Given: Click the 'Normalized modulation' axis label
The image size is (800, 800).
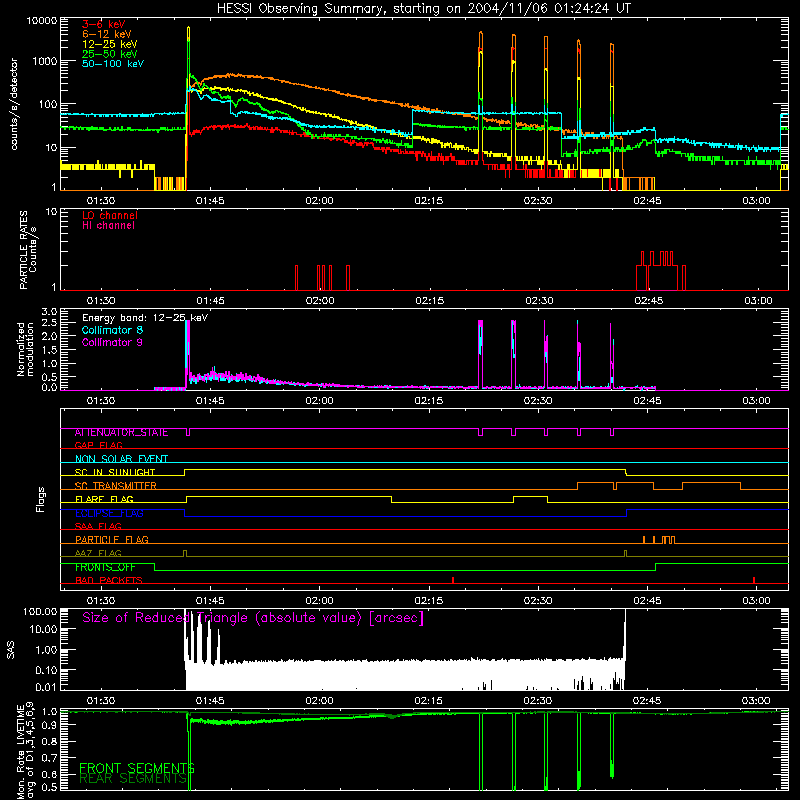Looking at the screenshot, I should [25, 349].
